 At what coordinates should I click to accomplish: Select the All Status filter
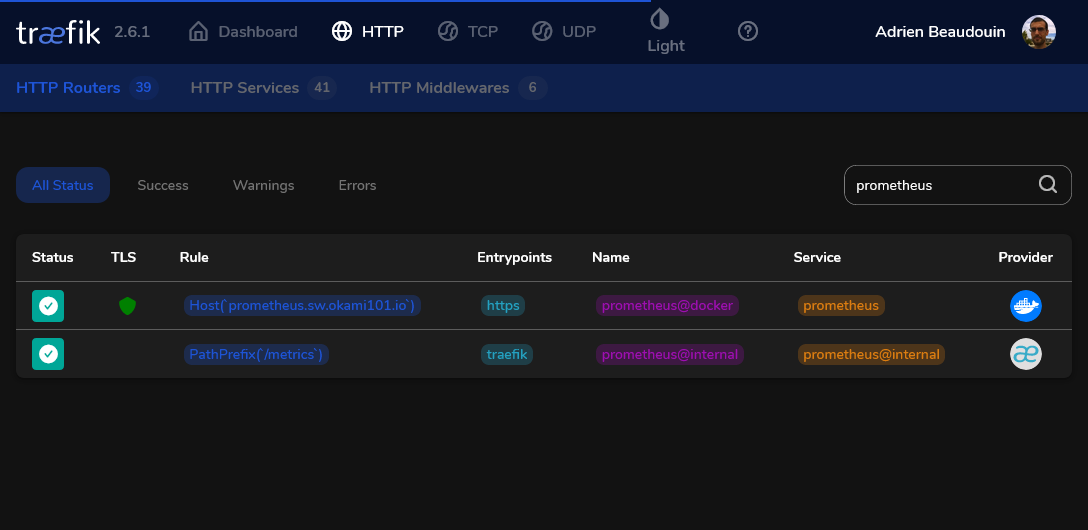[62, 185]
